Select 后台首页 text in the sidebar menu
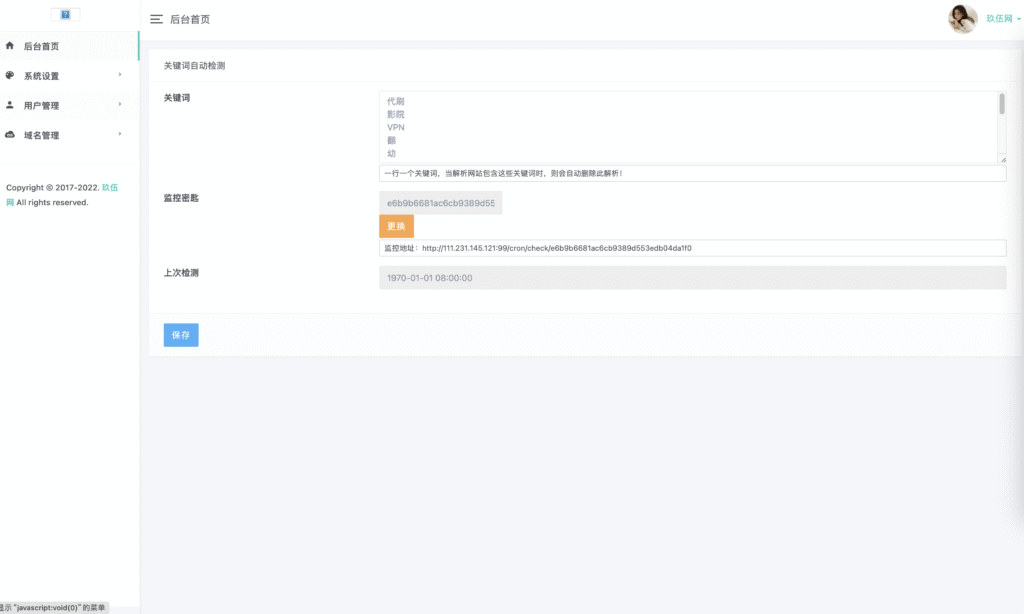 click(41, 46)
